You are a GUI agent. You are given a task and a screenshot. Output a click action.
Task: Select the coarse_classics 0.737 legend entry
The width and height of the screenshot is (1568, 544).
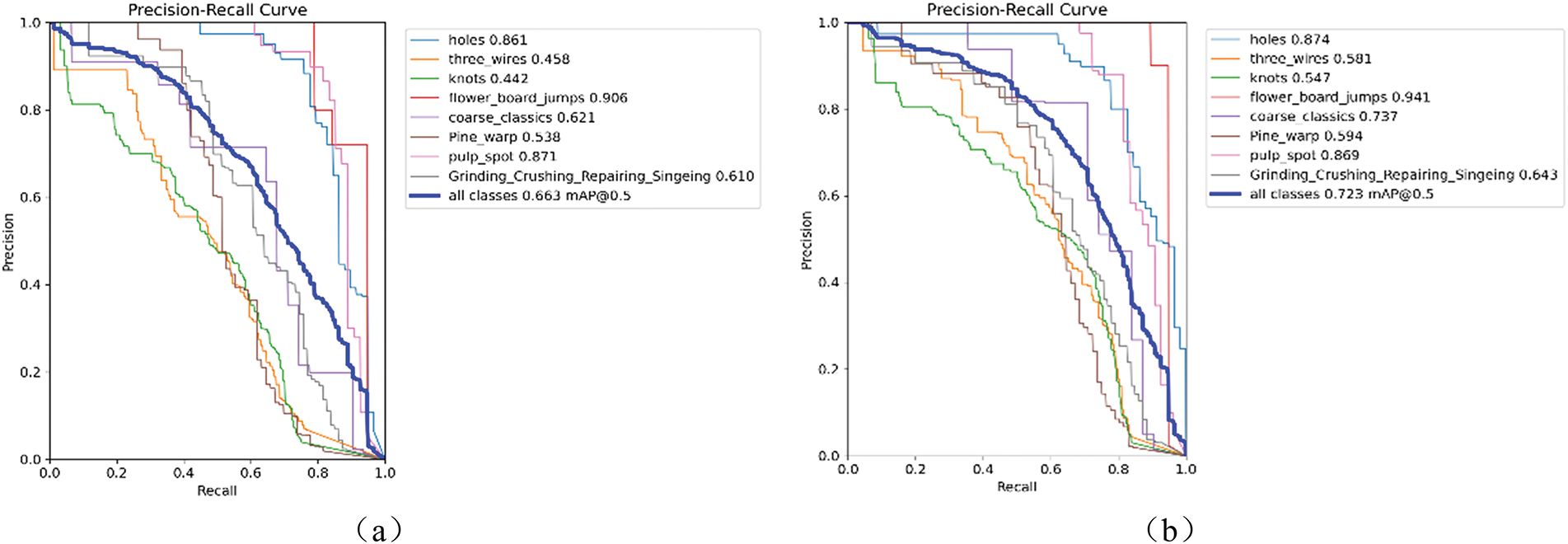coord(1322,116)
